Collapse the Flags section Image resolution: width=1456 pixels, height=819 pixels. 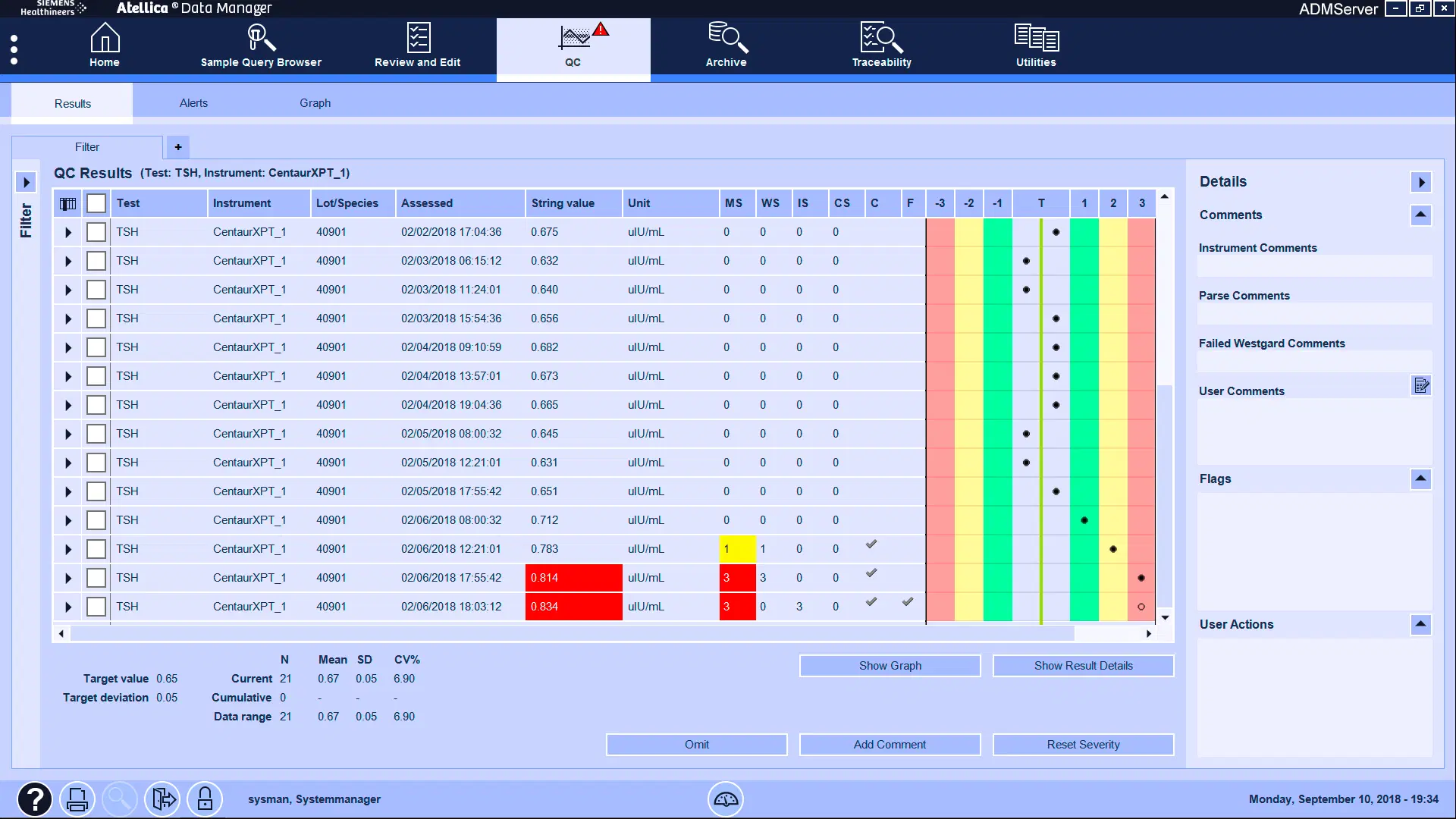point(1421,479)
